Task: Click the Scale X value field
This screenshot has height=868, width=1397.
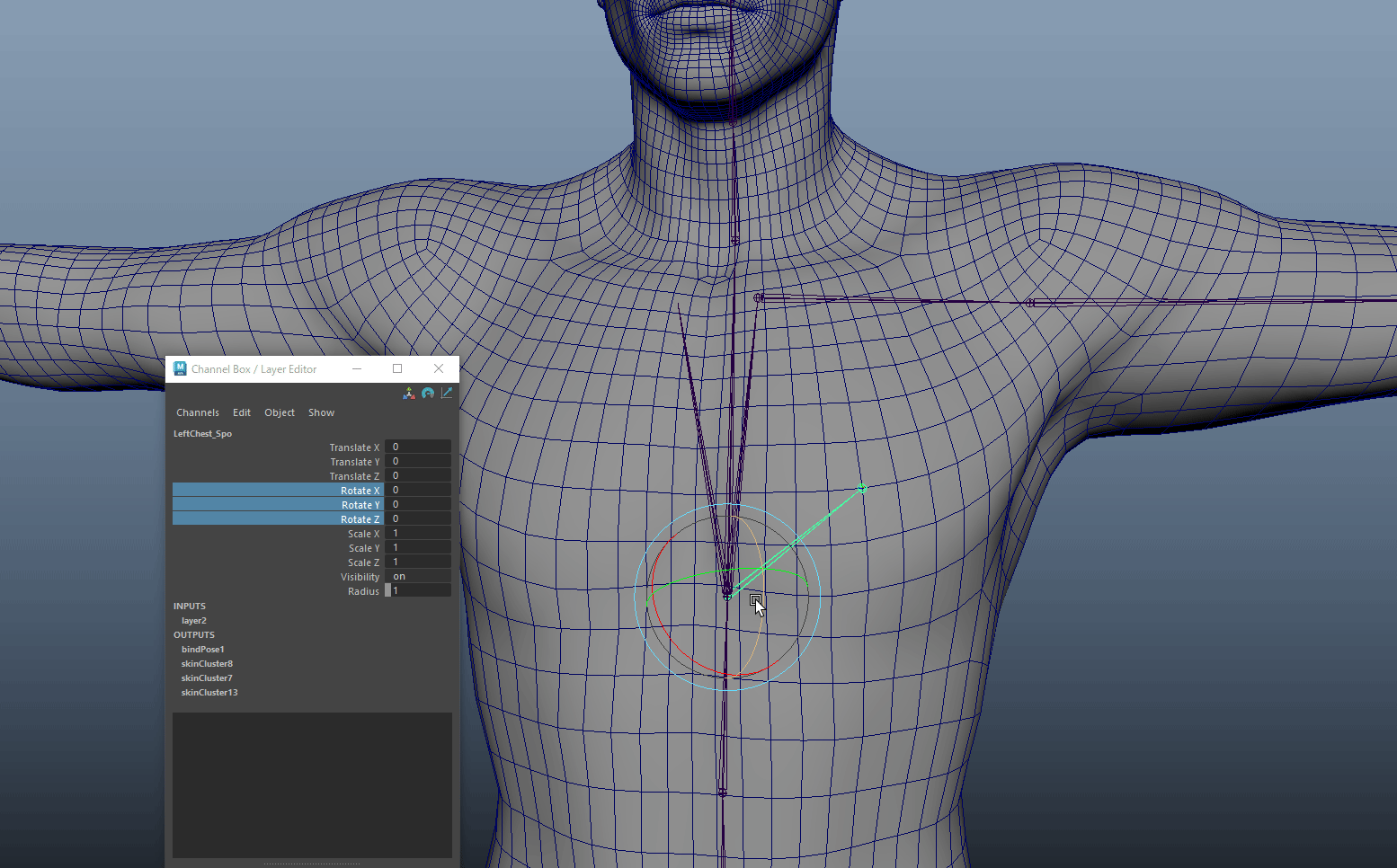Action: [418, 534]
